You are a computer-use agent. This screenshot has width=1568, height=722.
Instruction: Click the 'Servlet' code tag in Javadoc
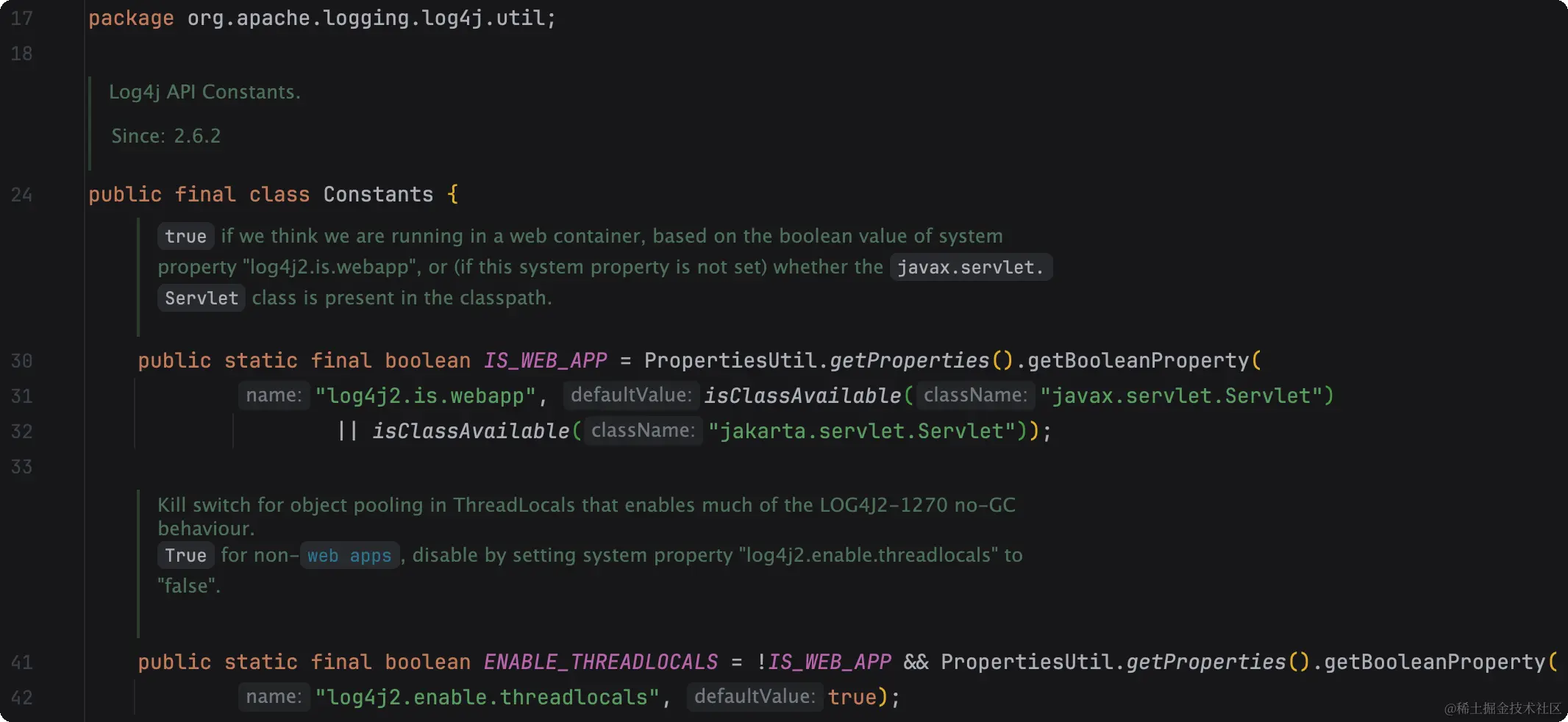201,298
